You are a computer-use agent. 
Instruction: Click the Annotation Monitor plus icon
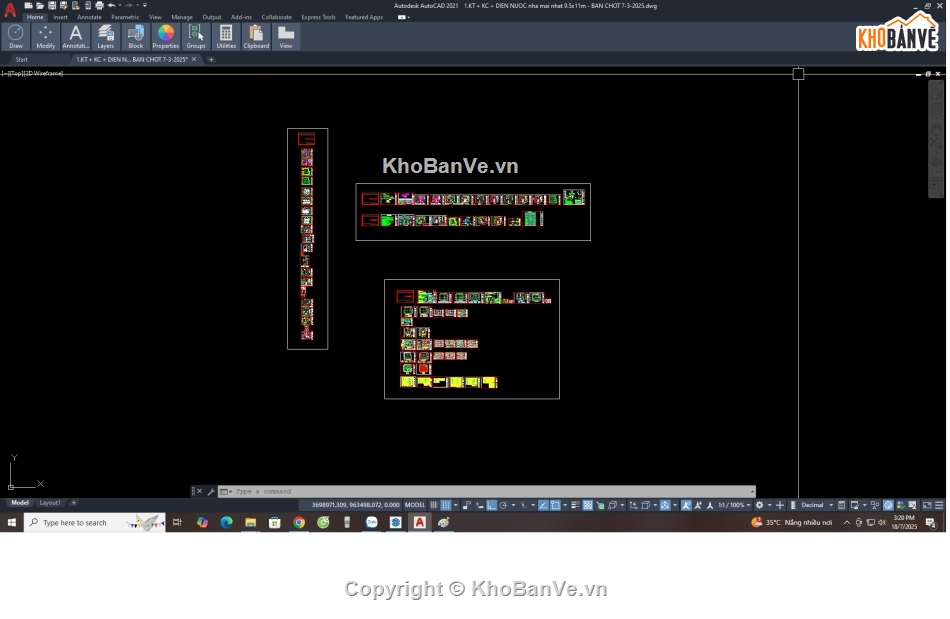tap(780, 505)
